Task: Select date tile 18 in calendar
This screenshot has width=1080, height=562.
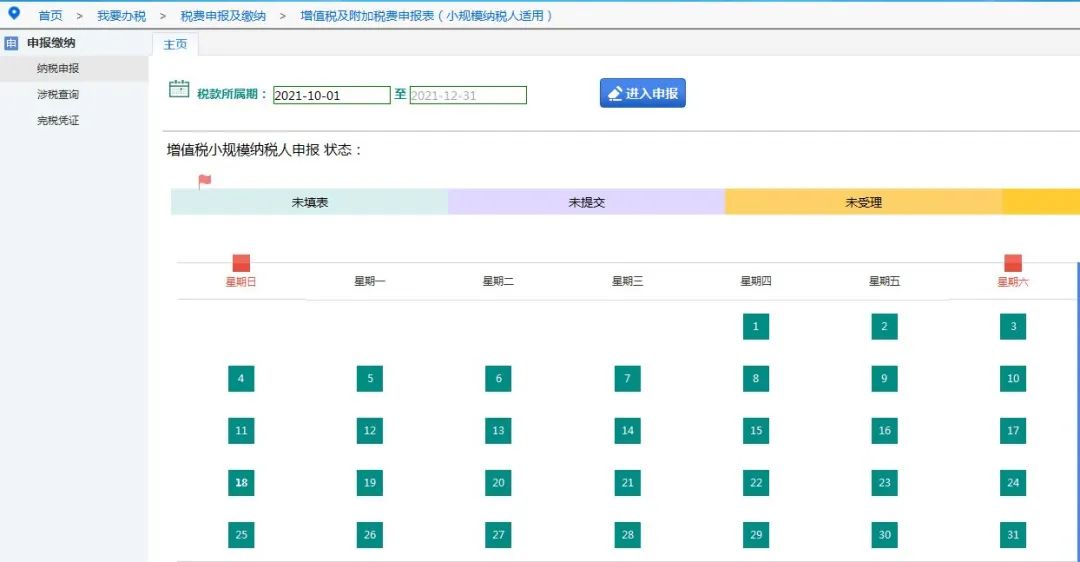Action: click(241, 483)
